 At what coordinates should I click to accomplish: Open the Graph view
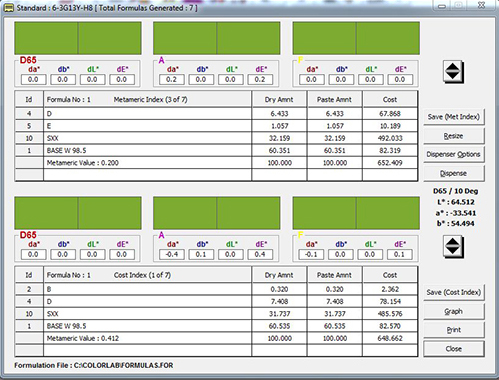[x=454, y=311]
